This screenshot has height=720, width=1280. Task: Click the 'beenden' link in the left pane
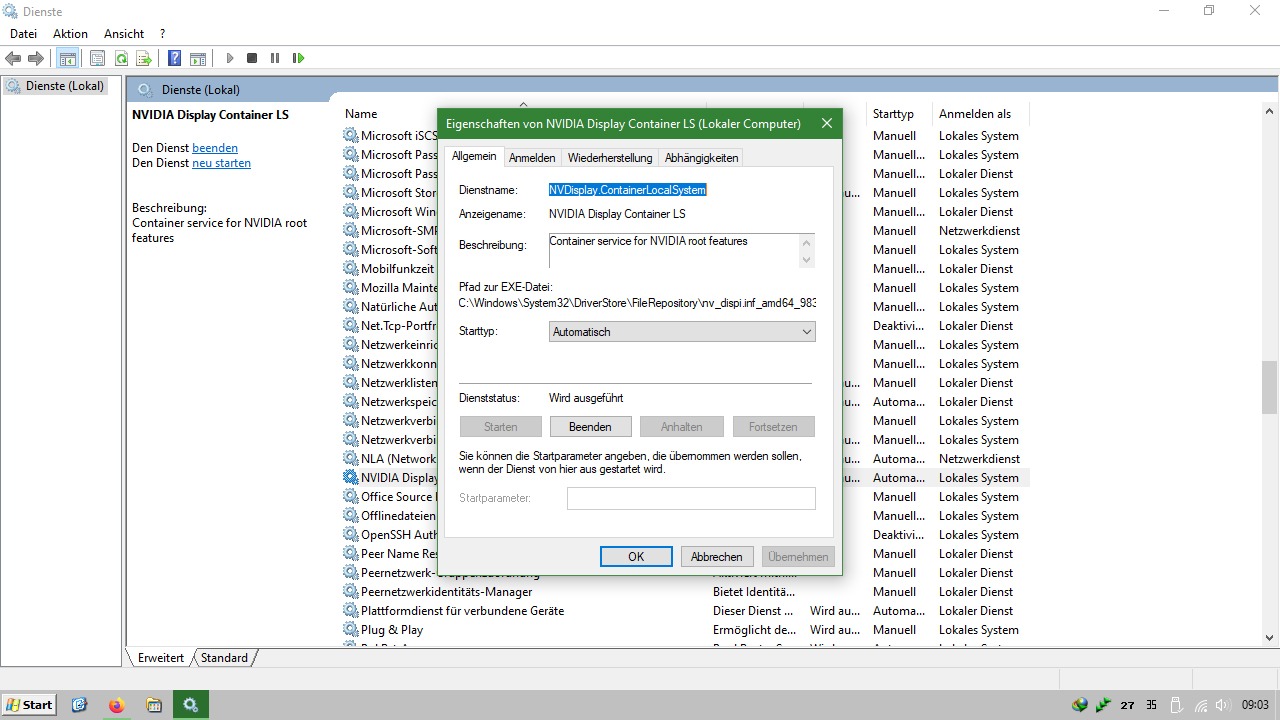(215, 148)
